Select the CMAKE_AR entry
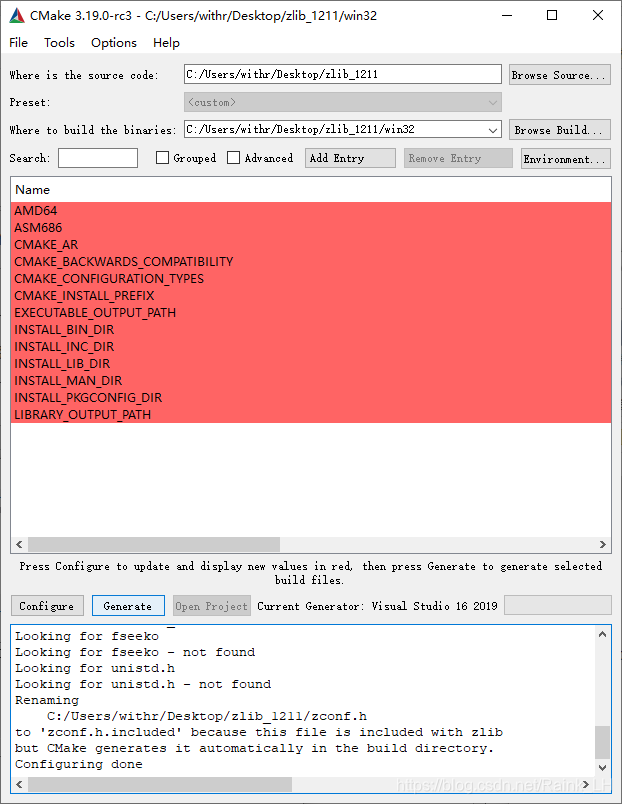The height and width of the screenshot is (804, 622). [311, 245]
